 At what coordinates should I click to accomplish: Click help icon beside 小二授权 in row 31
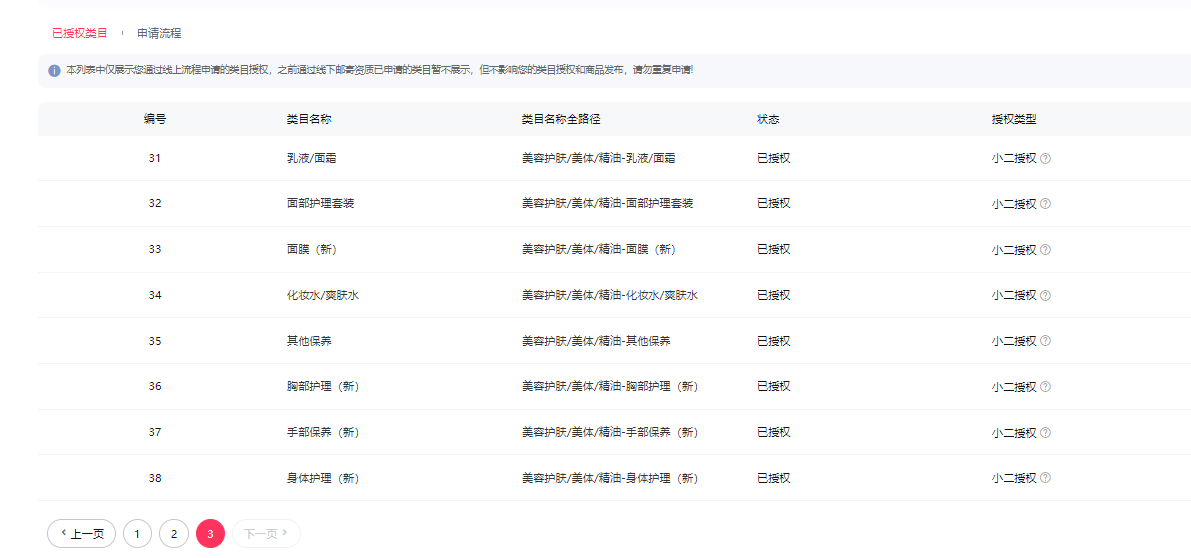[1046, 158]
